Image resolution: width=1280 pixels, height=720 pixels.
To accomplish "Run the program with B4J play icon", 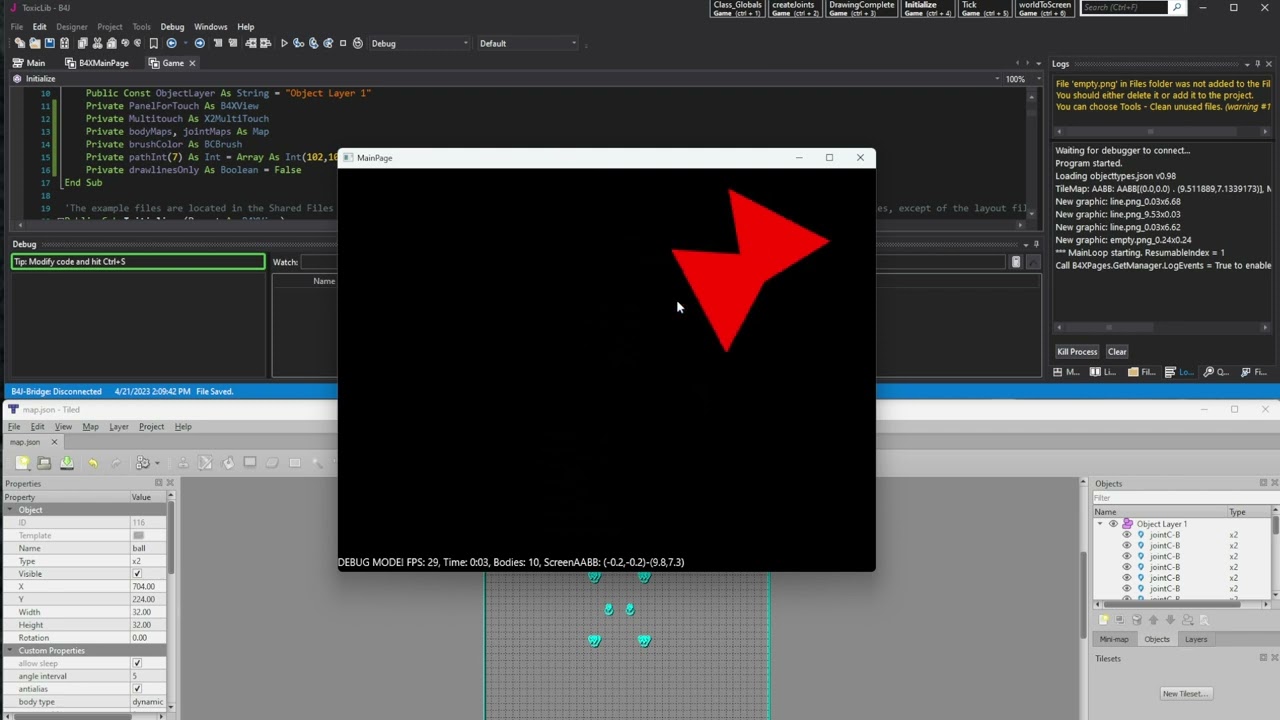I will [285, 43].
